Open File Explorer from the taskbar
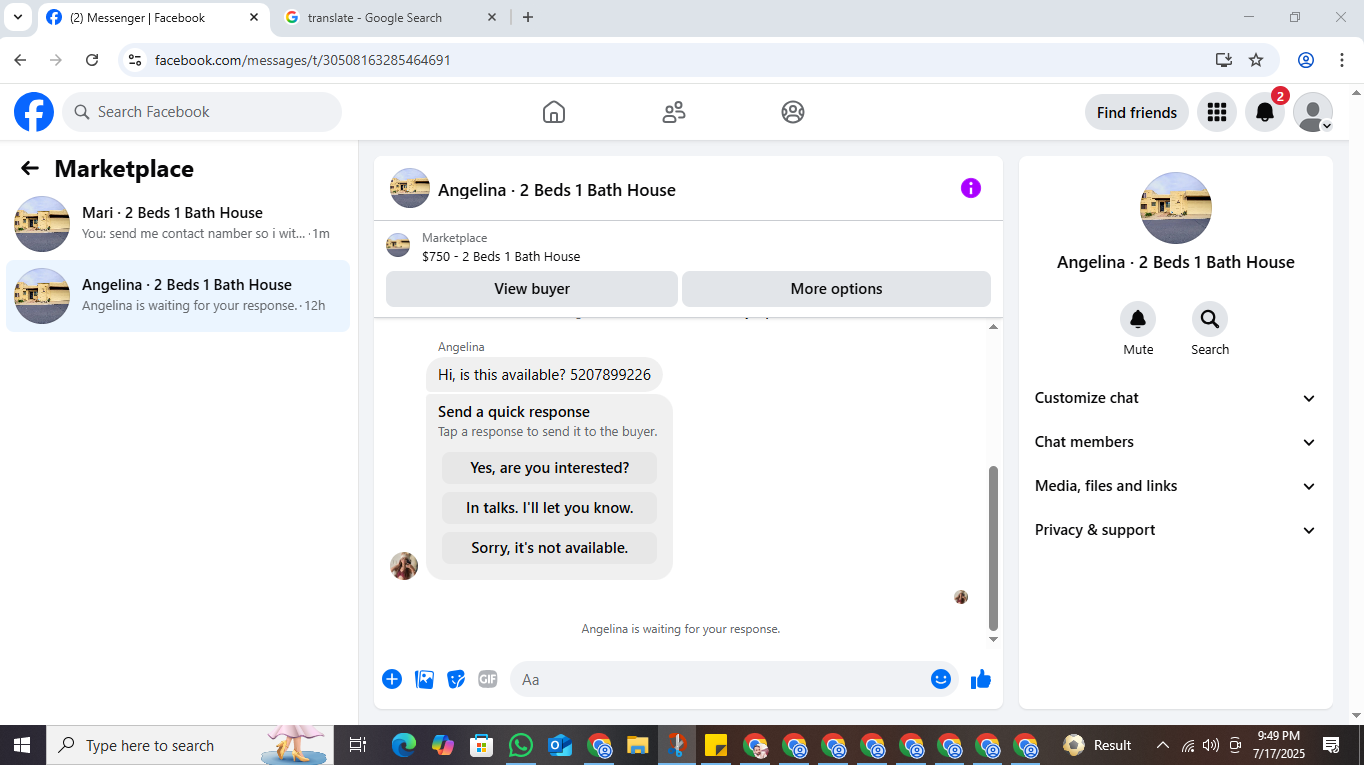Image resolution: width=1364 pixels, height=765 pixels. point(638,745)
